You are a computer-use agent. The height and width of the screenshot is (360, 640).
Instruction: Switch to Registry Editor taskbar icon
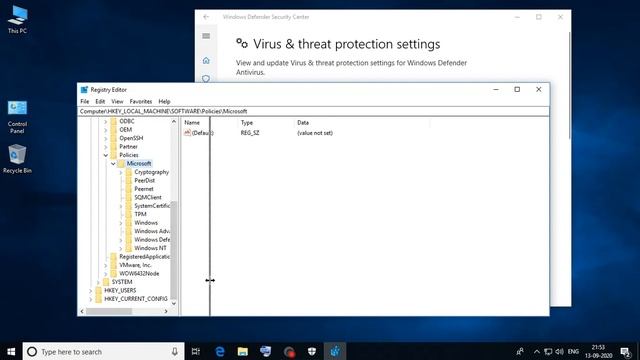[x=335, y=351]
